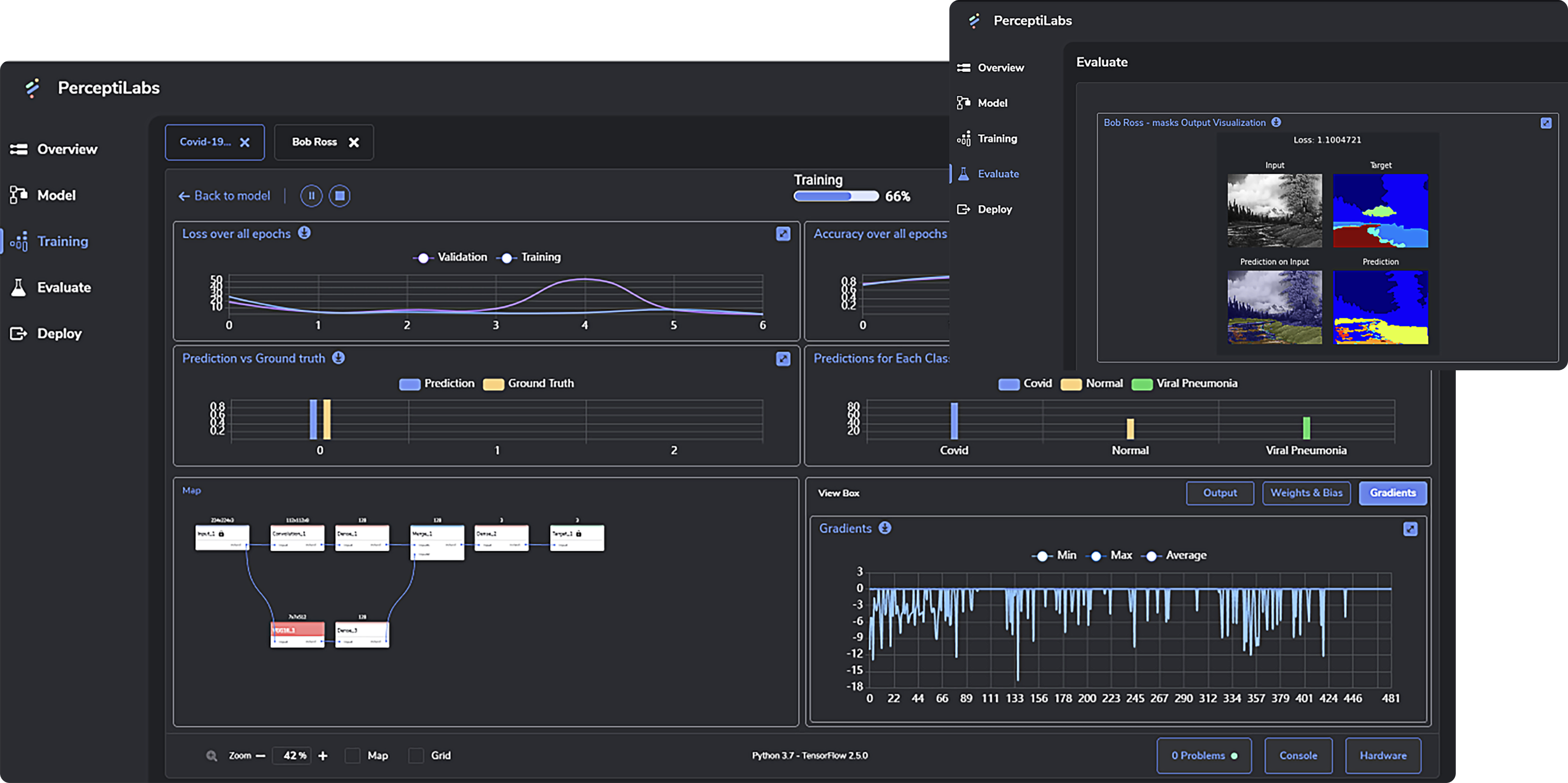1568x783 pixels.
Task: Click PerceptiLabs logo in Evaluate window
Action: pyautogui.click(x=974, y=21)
